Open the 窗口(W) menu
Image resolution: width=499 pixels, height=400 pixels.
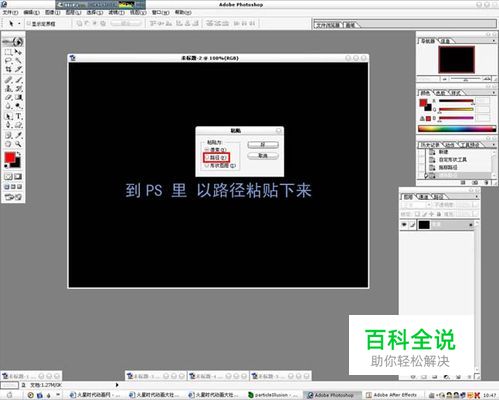pyautogui.click(x=160, y=12)
